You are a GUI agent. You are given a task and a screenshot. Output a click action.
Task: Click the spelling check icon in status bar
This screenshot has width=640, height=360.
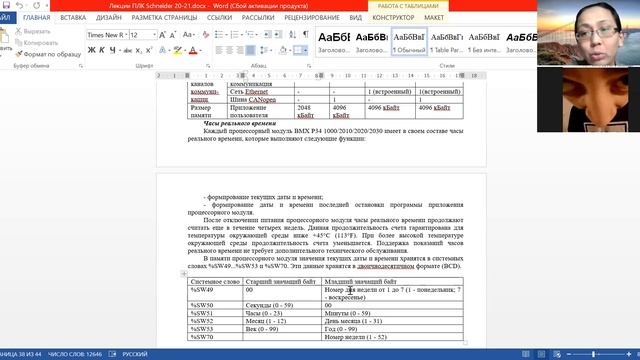pos(112,354)
